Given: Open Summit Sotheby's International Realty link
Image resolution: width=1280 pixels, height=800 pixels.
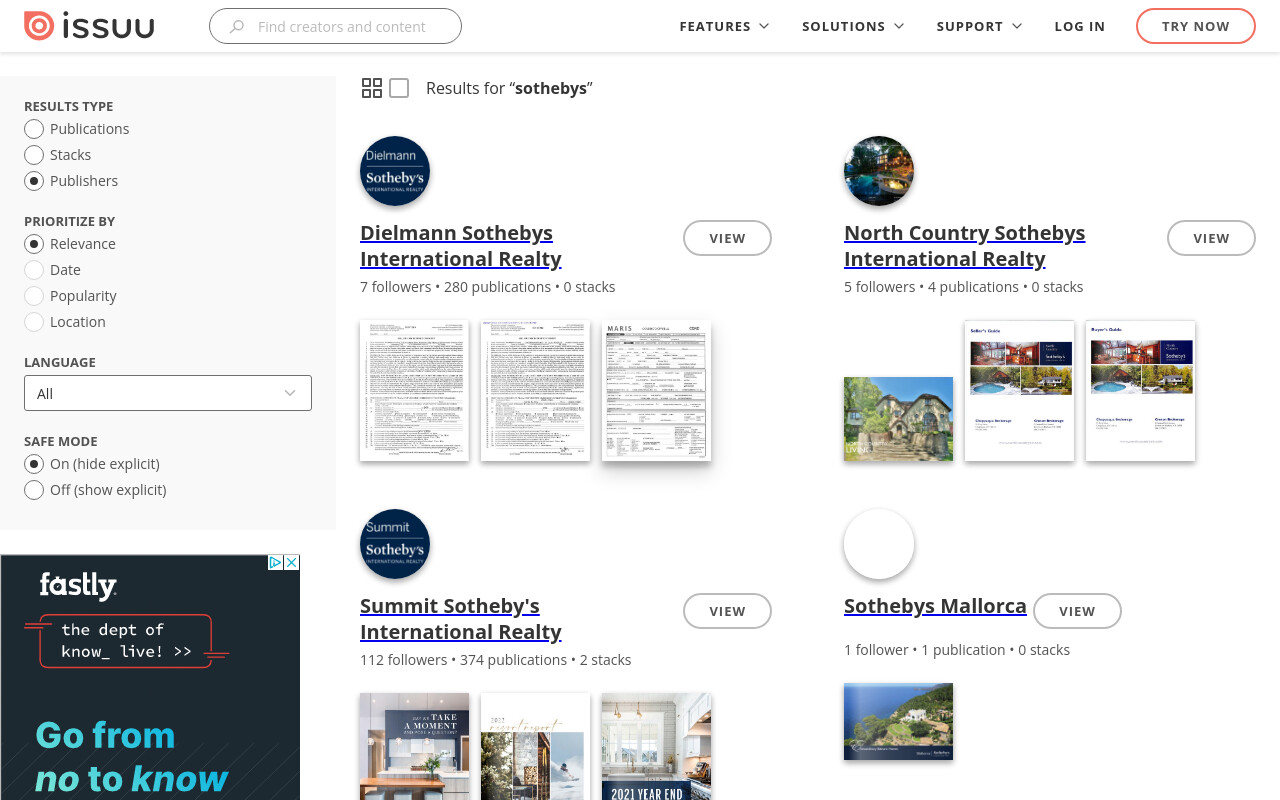Looking at the screenshot, I should (461, 619).
